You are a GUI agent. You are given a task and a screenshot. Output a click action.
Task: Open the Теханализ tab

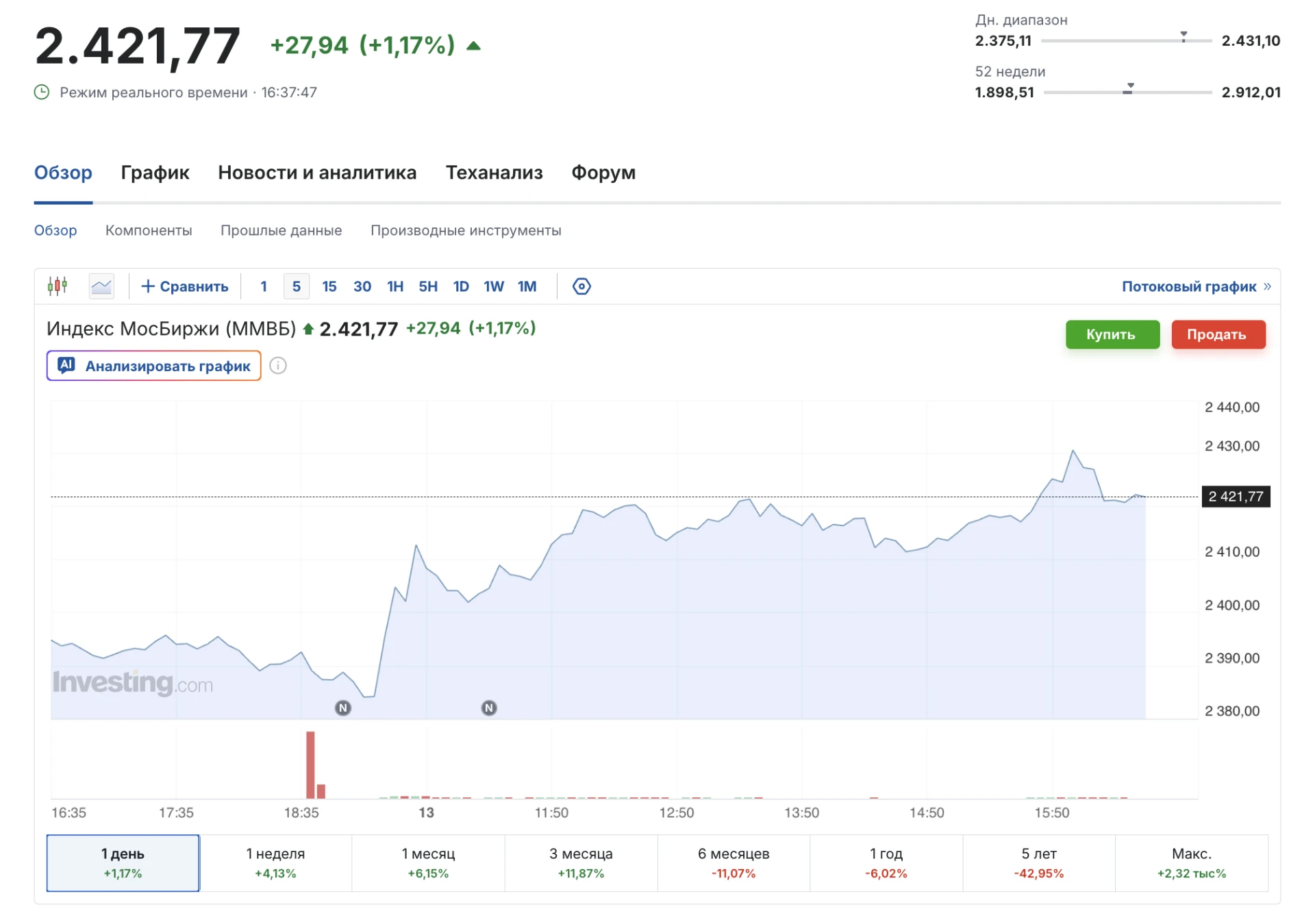[x=494, y=173]
